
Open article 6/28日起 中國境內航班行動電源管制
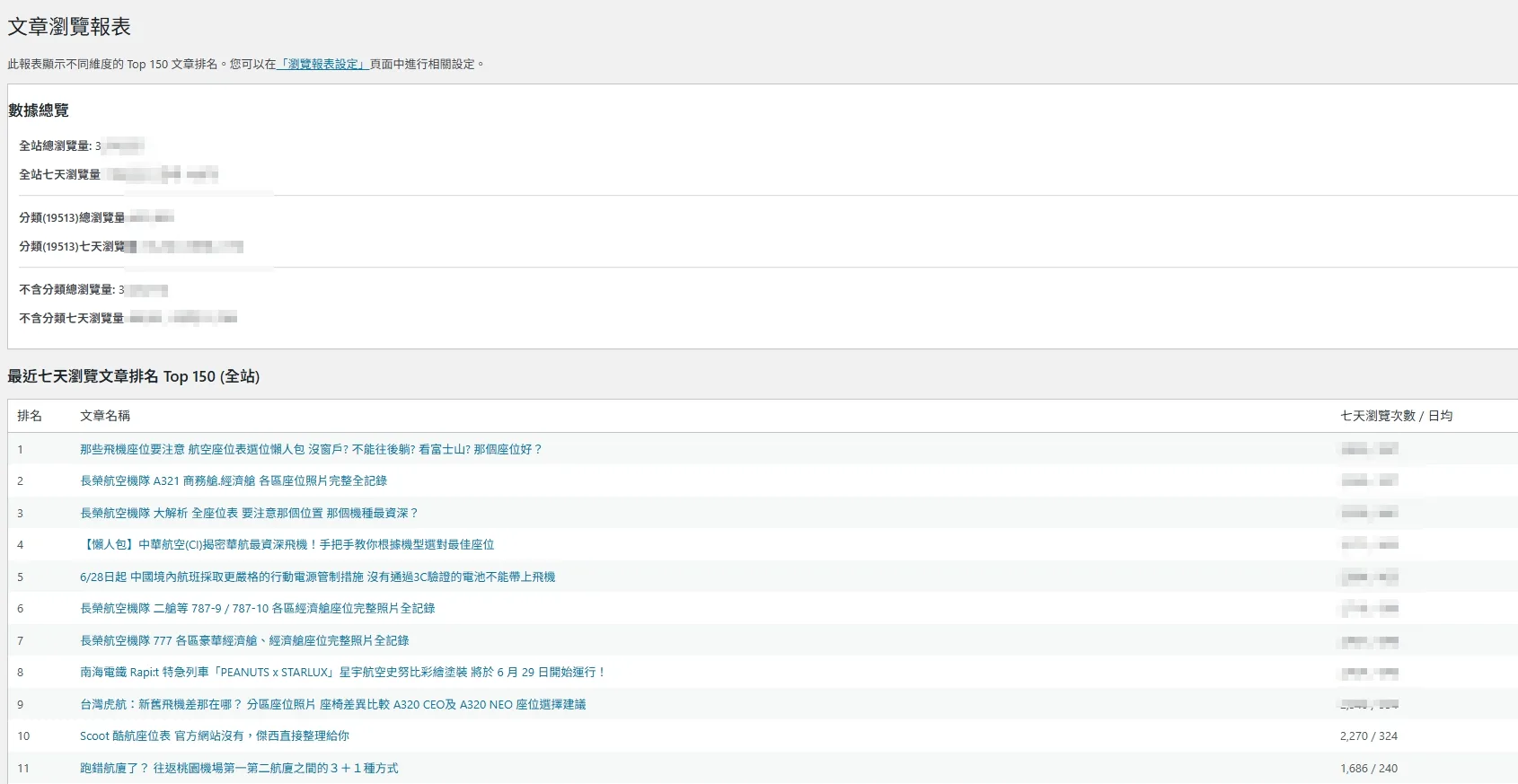[x=318, y=577]
